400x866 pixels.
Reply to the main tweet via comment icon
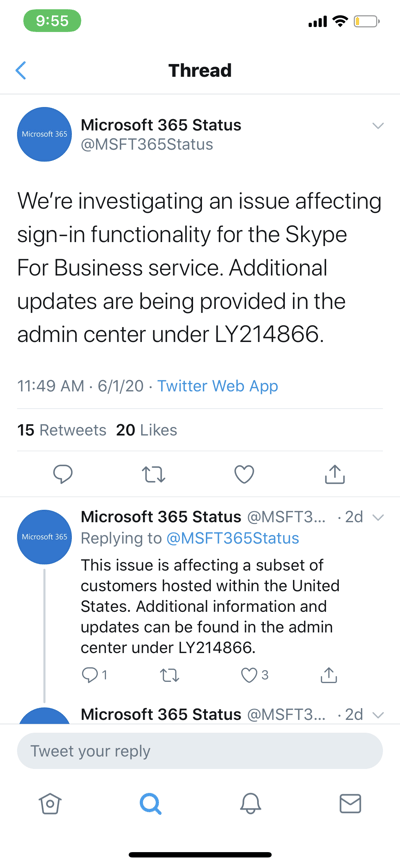[63, 474]
